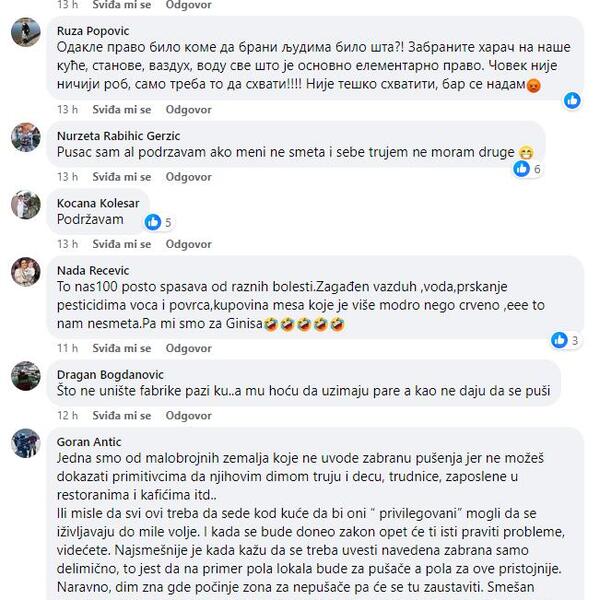This screenshot has height=600, width=600.
Task: Open Ruza Popovic's profile picture
Action: point(26,32)
